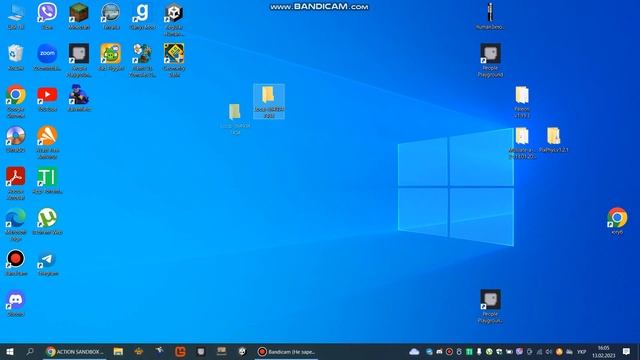Select People Playground shortcut beside Zoom
This screenshot has height=360, width=640.
point(79,60)
